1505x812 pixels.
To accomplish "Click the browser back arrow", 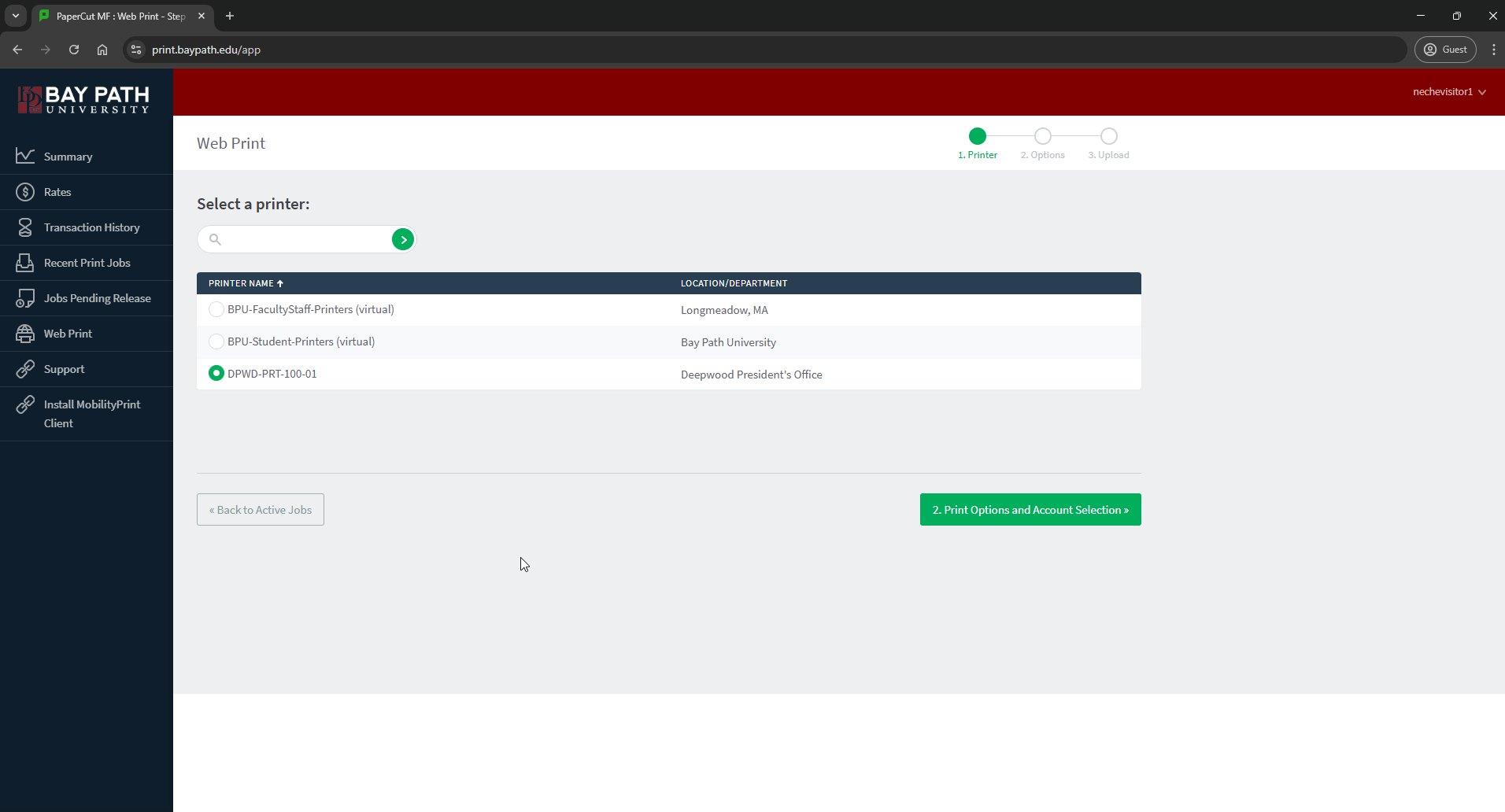I will click(x=17, y=50).
